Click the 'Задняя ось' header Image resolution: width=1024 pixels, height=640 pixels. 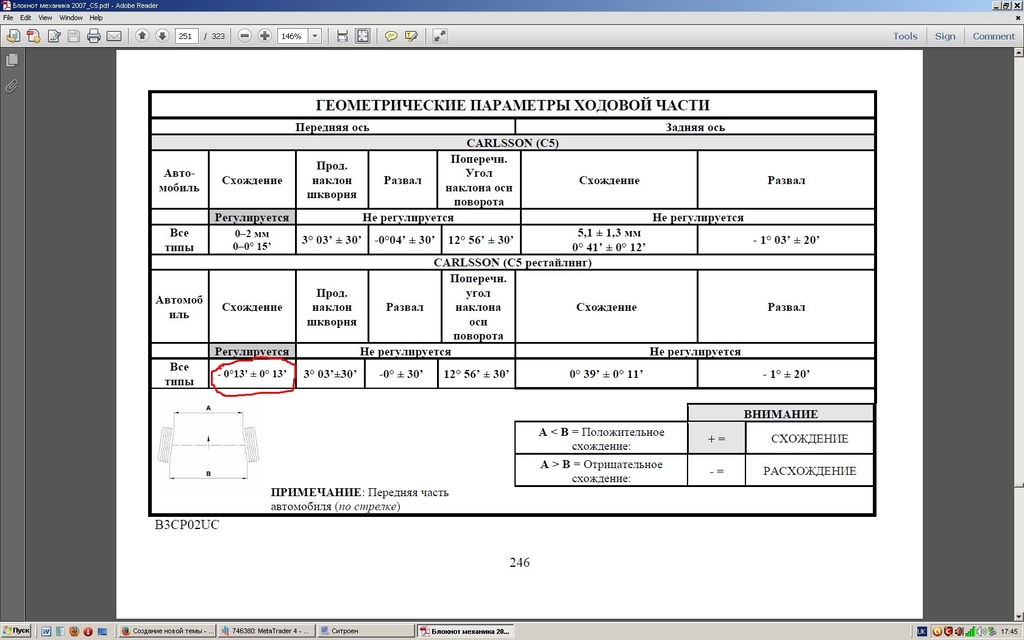point(695,127)
